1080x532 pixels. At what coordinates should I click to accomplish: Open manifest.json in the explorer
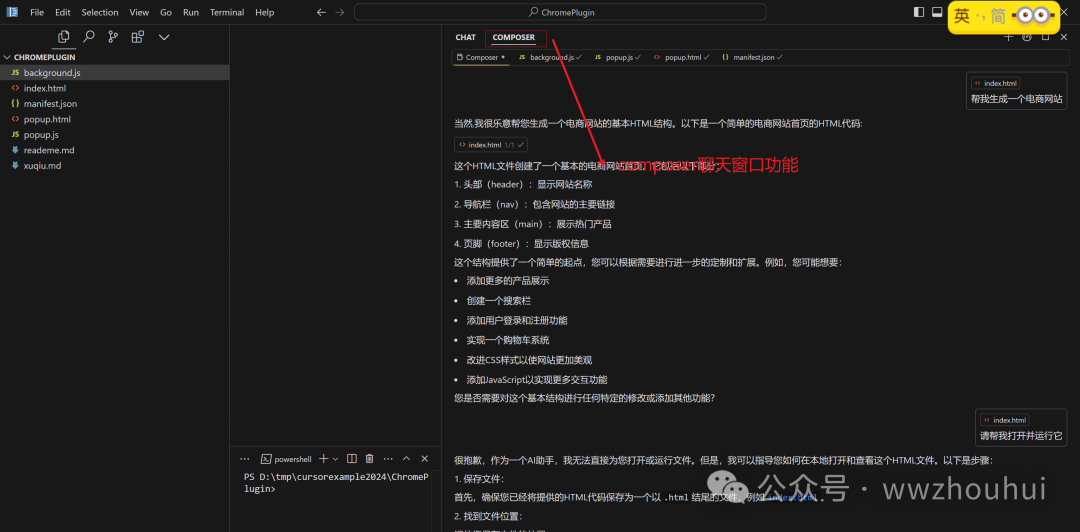tap(114, 103)
